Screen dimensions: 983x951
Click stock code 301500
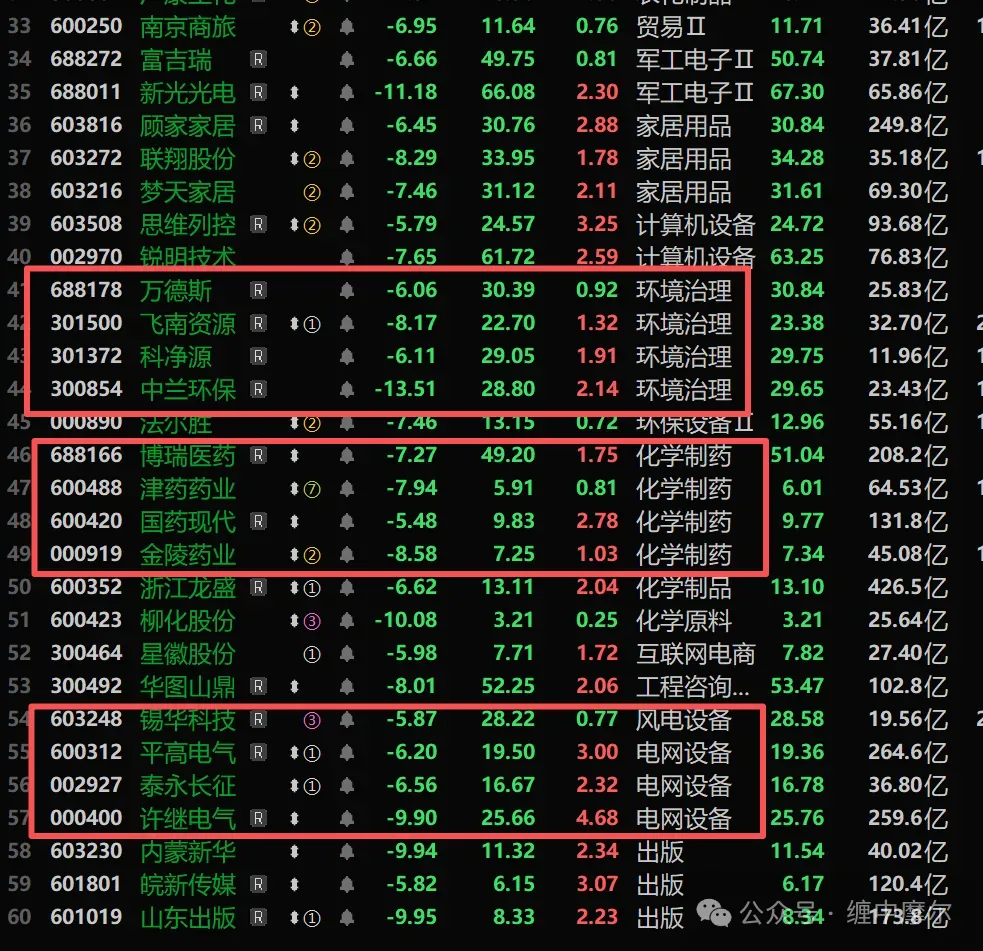click(87, 323)
